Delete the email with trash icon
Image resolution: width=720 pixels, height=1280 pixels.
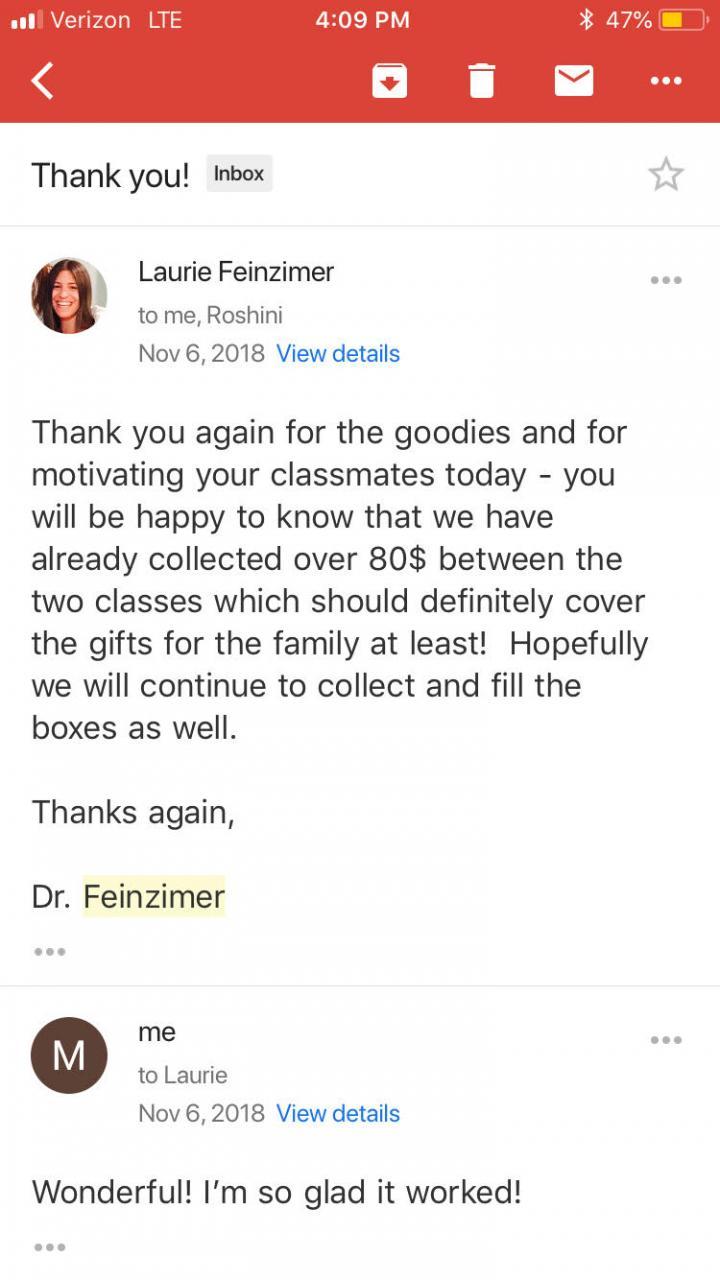point(482,80)
